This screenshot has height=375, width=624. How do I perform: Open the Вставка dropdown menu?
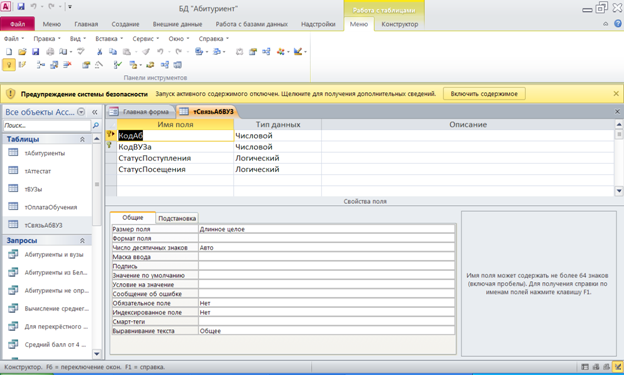tap(109, 39)
